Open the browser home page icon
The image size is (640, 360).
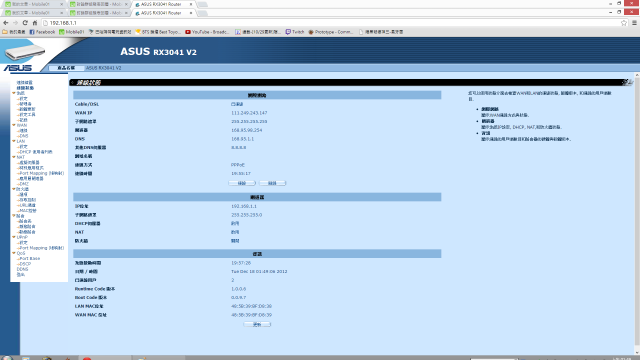click(x=35, y=23)
